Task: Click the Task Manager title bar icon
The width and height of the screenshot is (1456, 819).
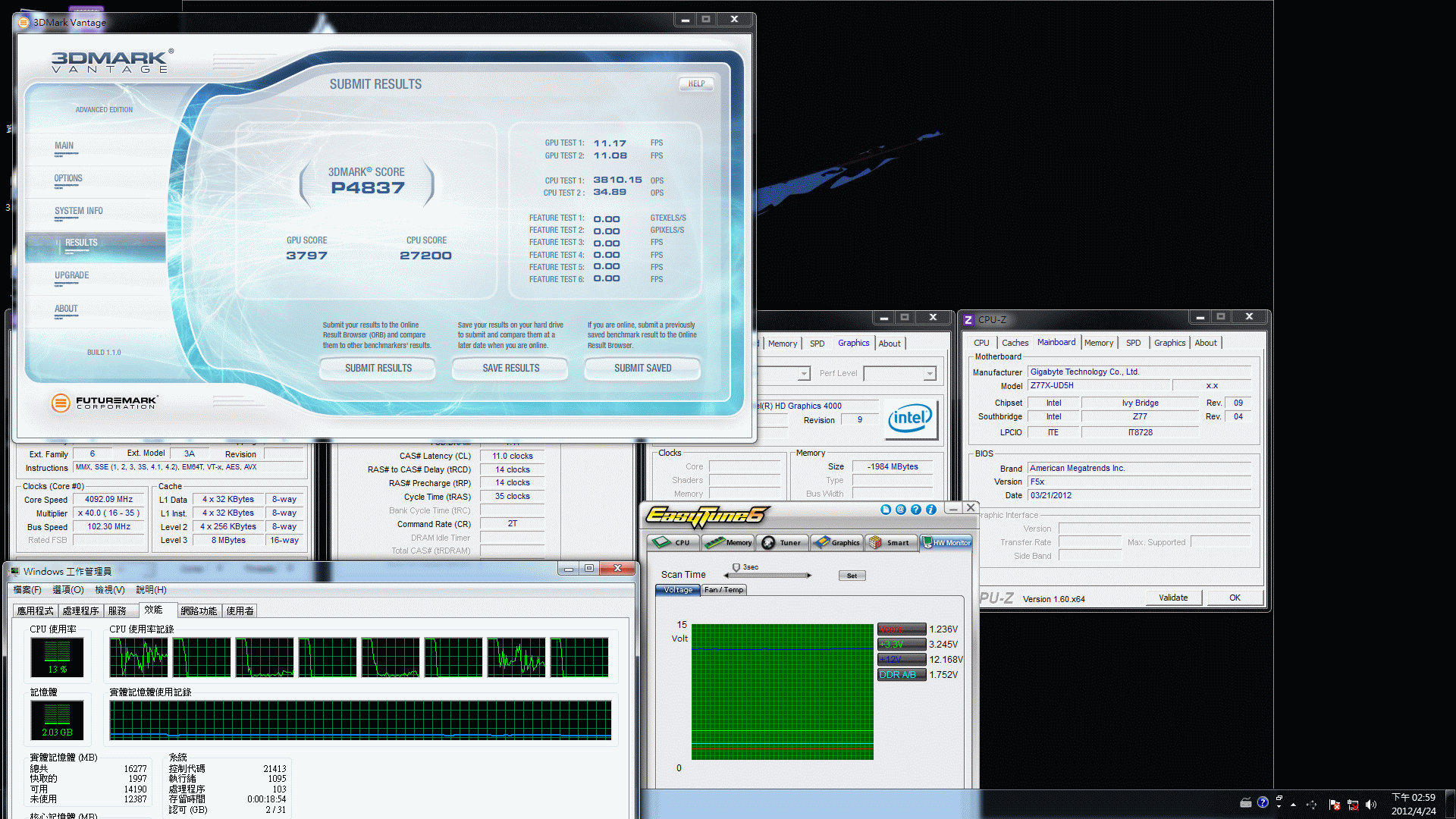Action: coord(14,571)
